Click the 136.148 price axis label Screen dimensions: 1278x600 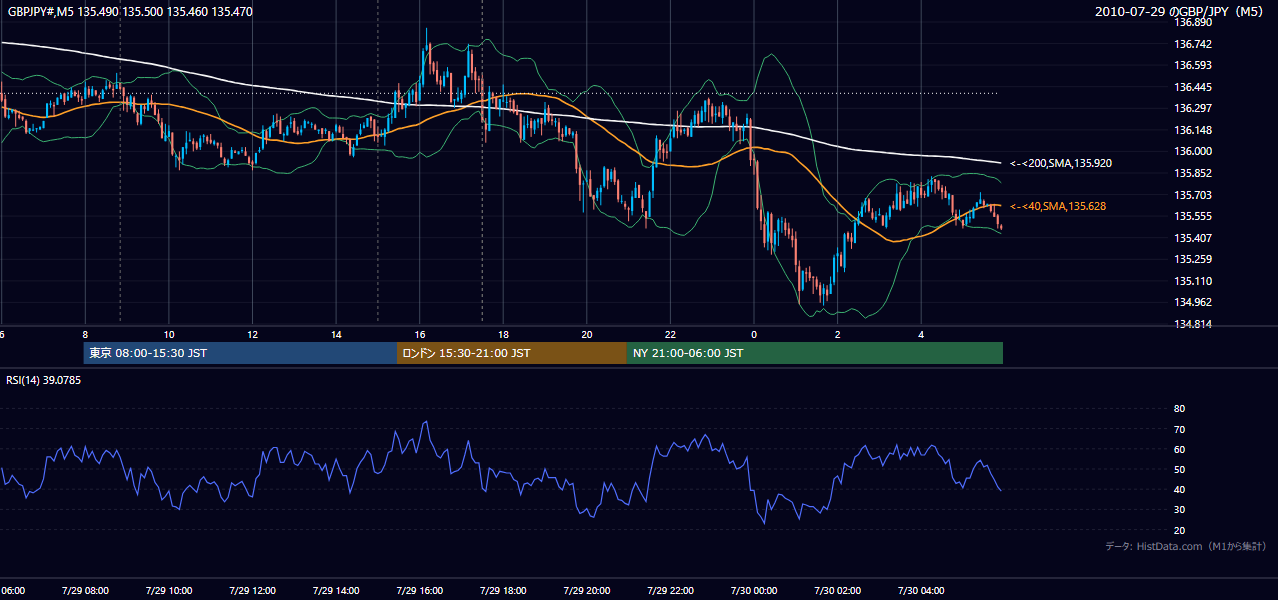click(x=1193, y=130)
